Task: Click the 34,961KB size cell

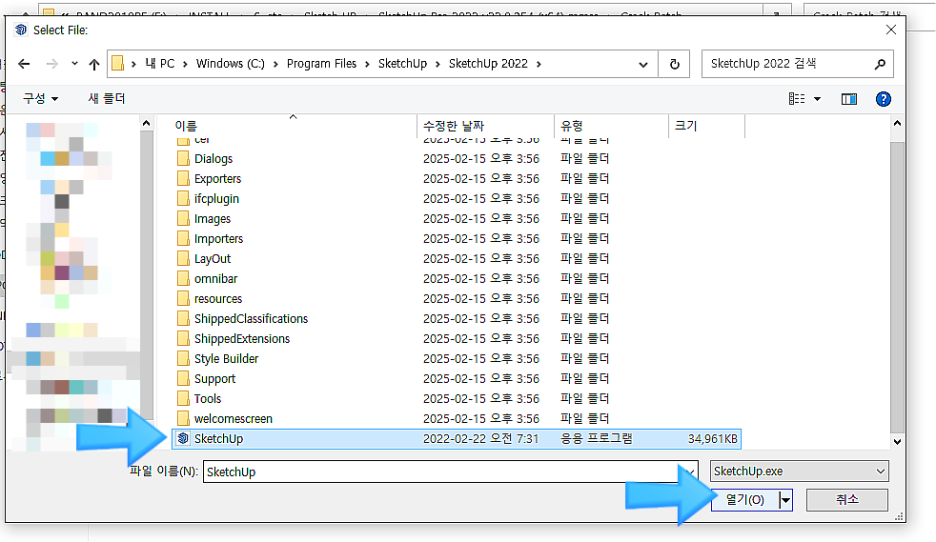Action: tap(713, 439)
